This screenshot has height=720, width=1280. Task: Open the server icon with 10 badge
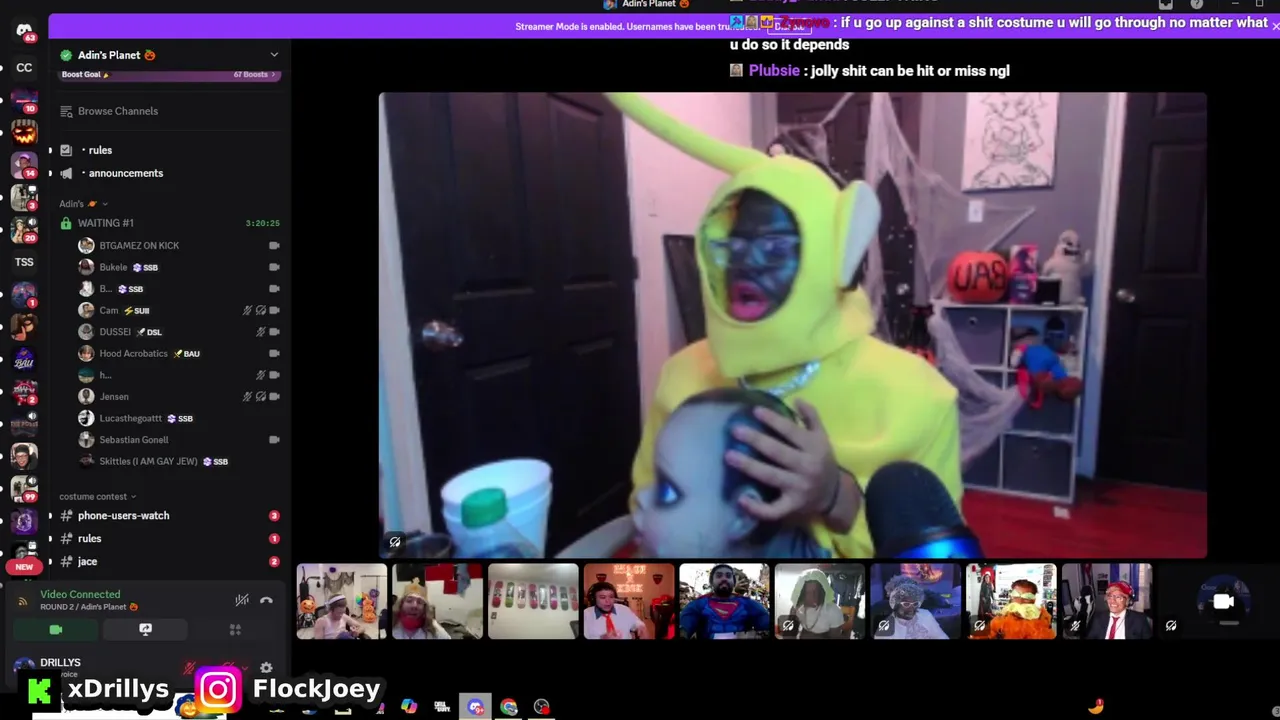pos(24,100)
